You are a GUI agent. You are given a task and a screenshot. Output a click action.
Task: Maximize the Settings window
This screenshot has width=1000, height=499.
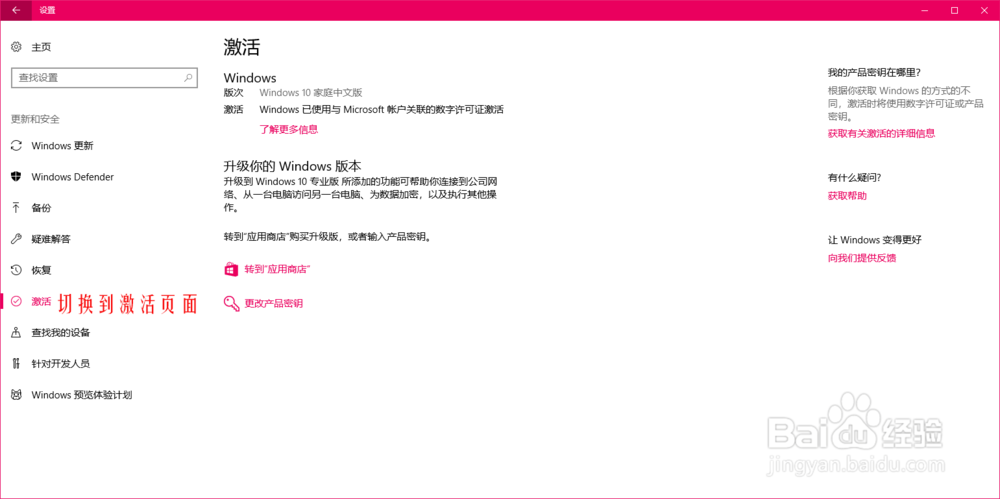[954, 10]
